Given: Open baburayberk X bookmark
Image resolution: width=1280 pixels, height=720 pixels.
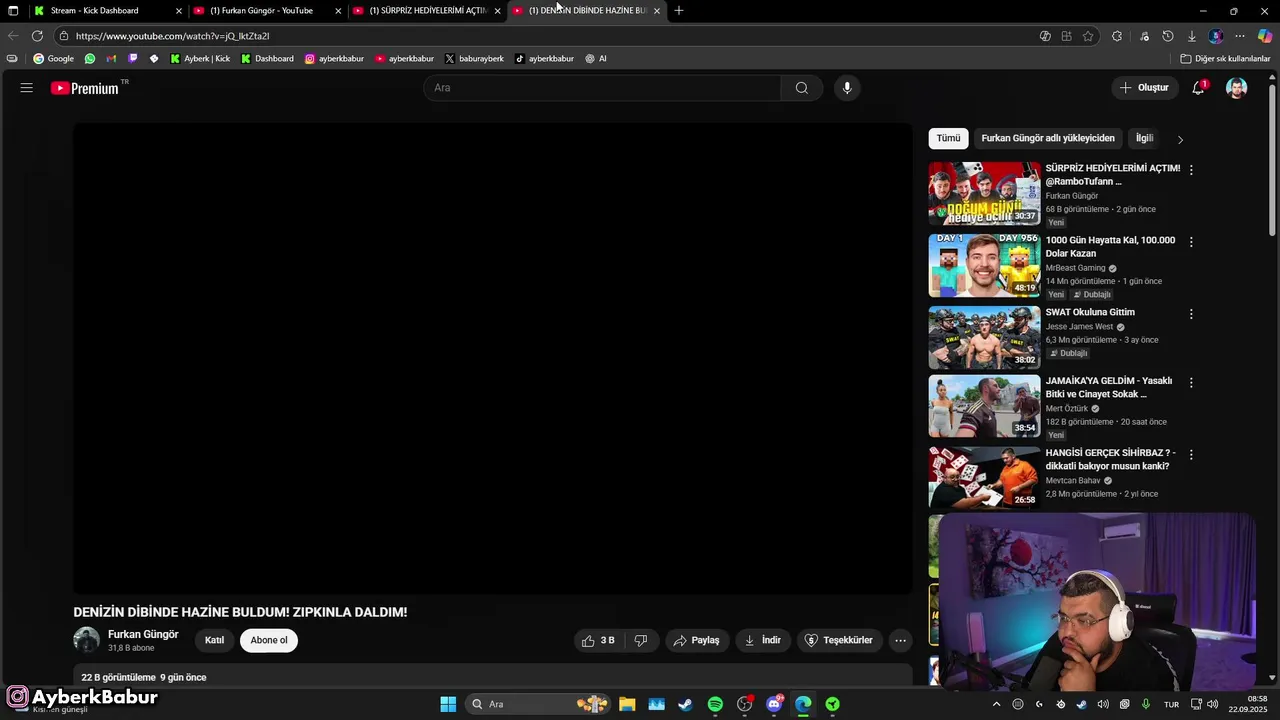Looking at the screenshot, I should (x=475, y=59).
